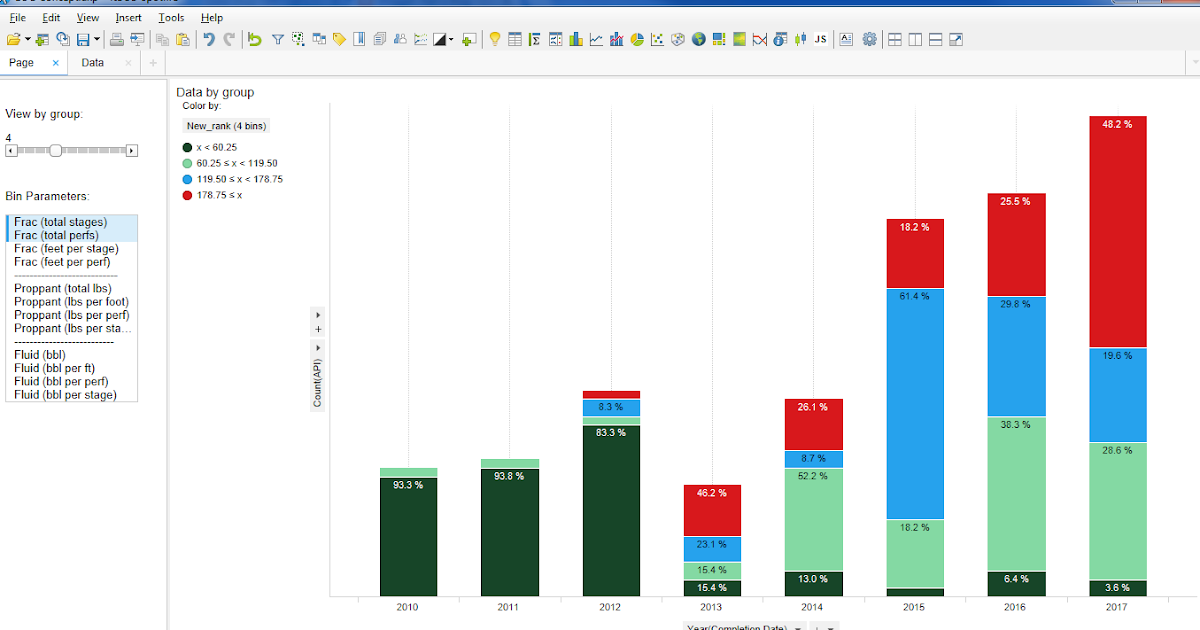The height and width of the screenshot is (630, 1200).
Task: Insert a map chart visualization
Action: tap(697, 40)
